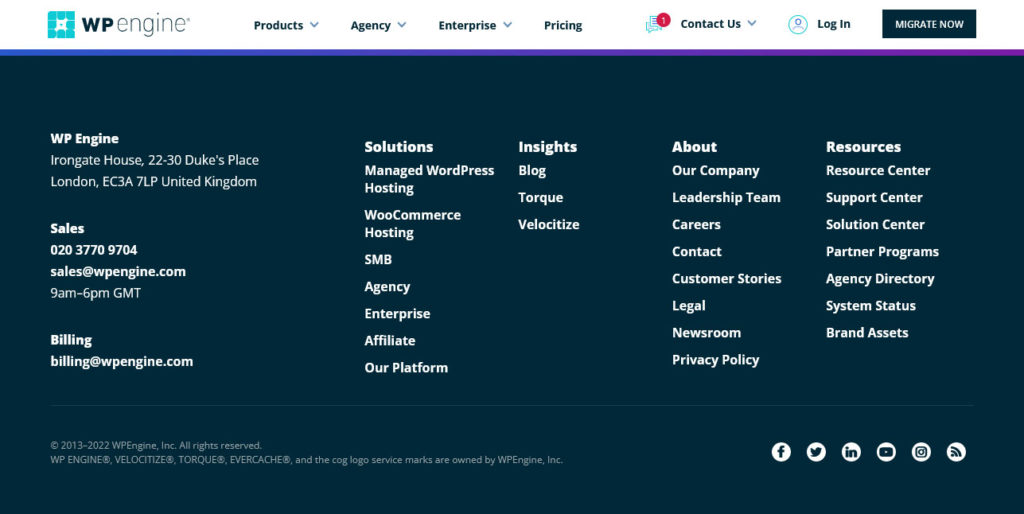Open Customer Stories link

coord(727,278)
